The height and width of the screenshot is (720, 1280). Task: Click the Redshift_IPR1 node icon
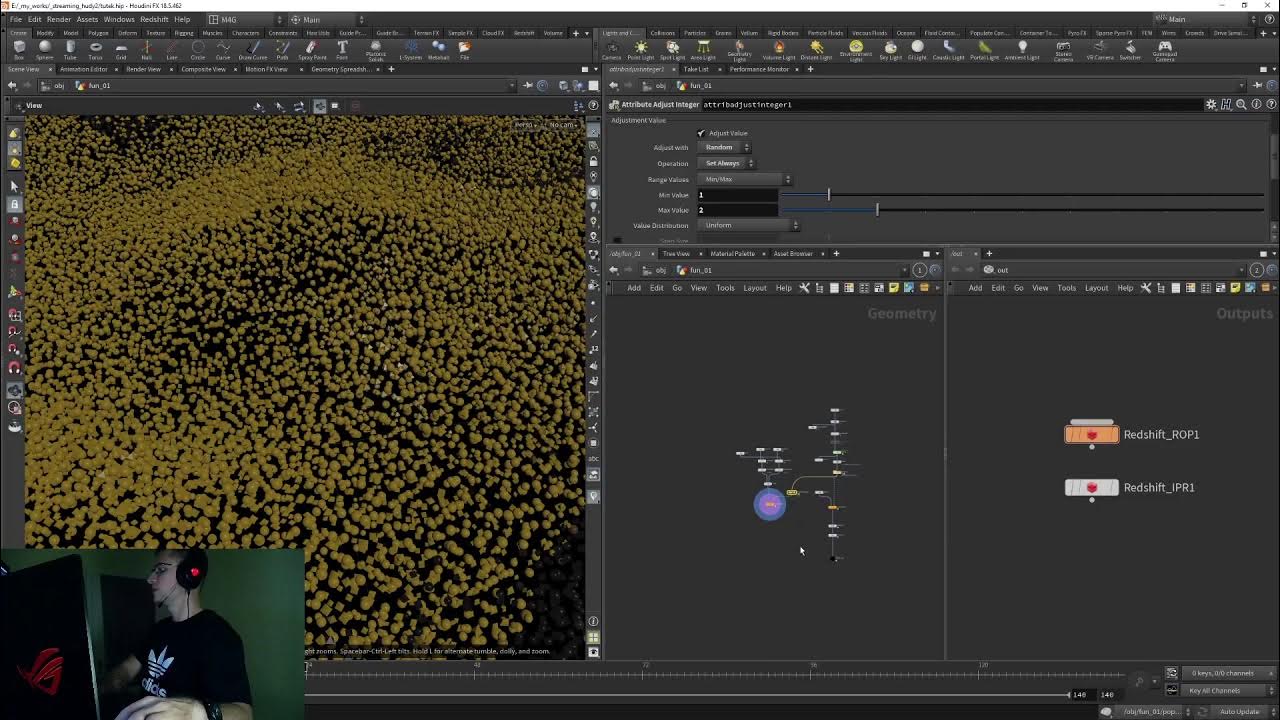coord(1091,487)
